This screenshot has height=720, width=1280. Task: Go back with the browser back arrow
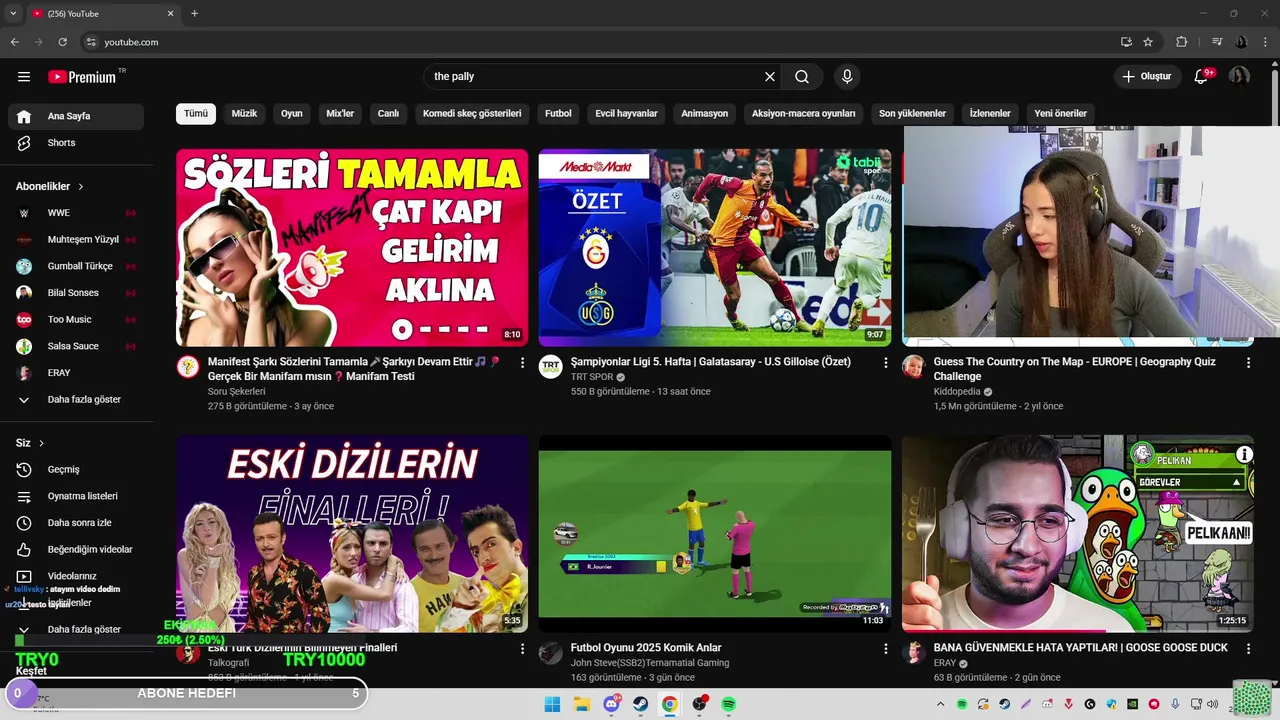(14, 42)
